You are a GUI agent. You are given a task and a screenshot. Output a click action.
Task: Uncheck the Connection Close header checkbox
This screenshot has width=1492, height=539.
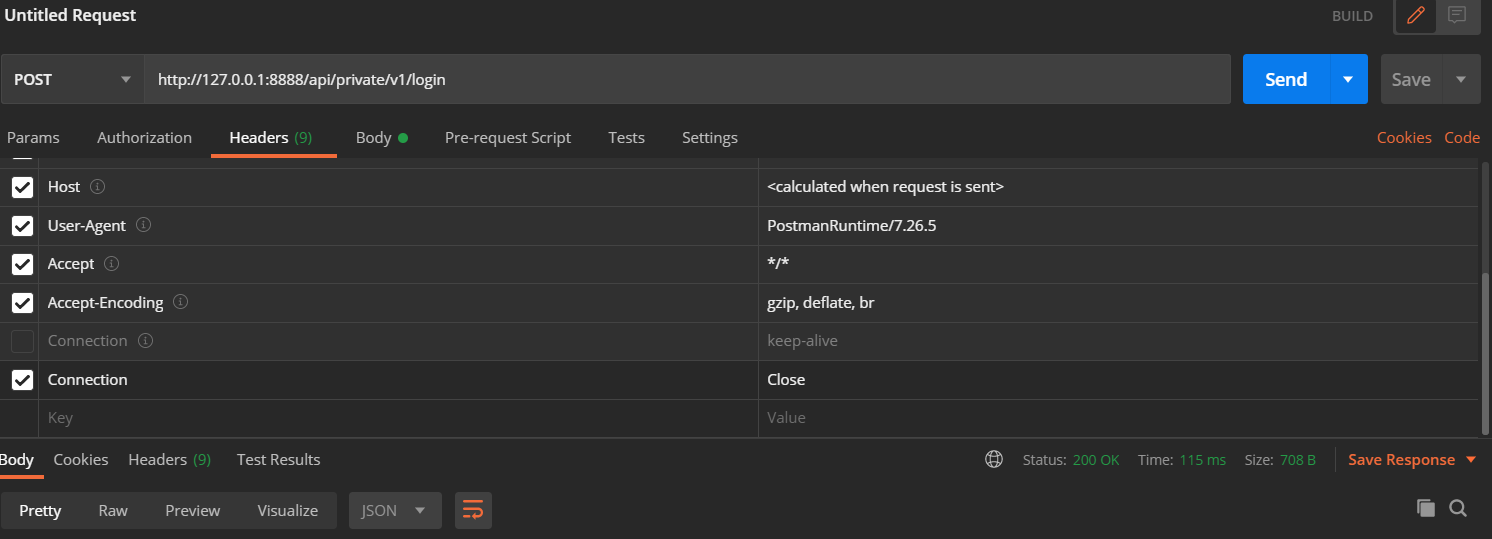(x=22, y=380)
